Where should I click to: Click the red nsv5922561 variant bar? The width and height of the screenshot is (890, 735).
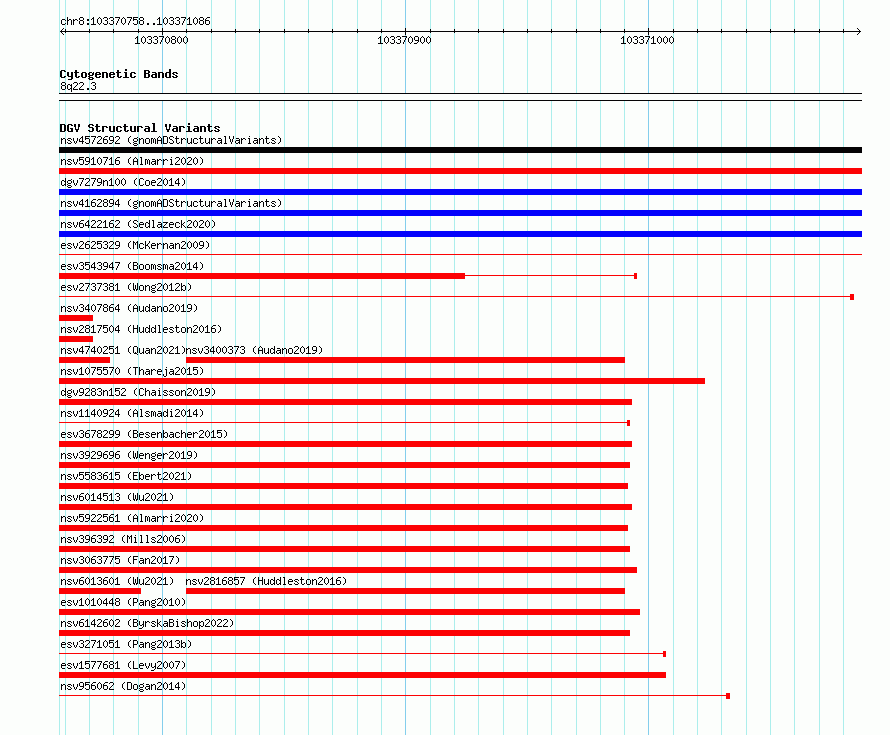(343, 528)
